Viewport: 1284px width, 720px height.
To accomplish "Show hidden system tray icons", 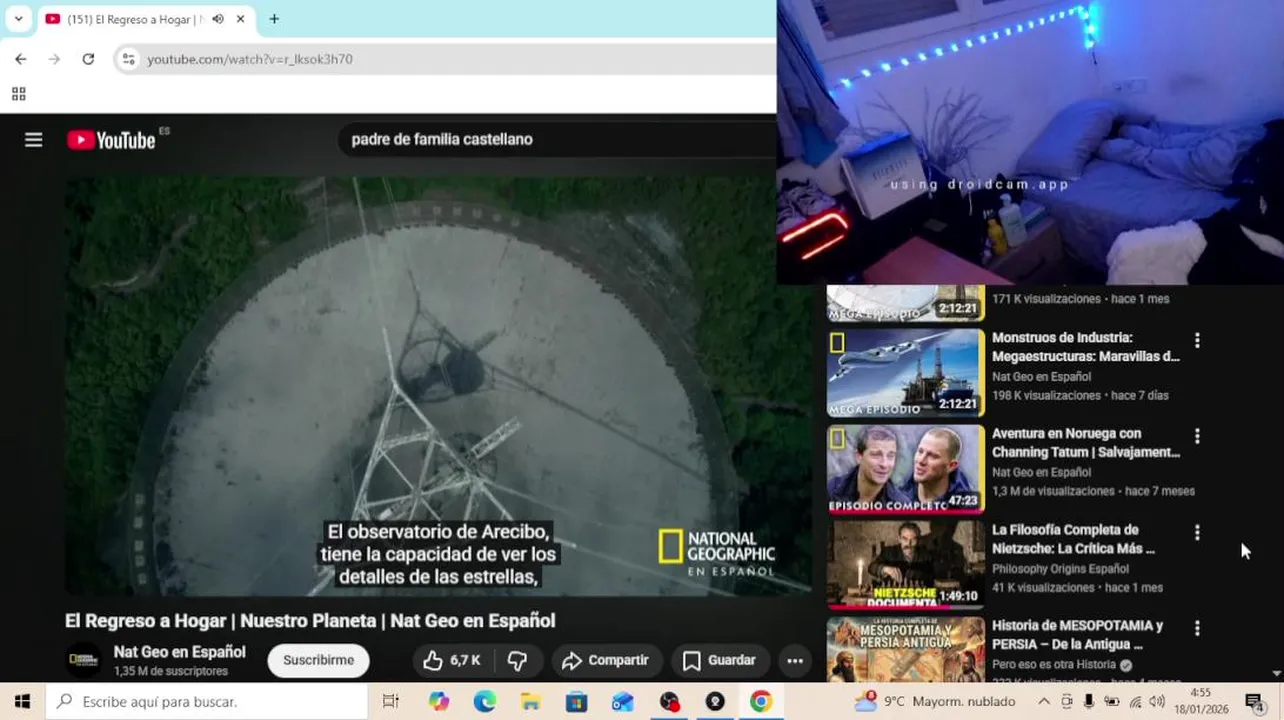I will pos(1044,702).
